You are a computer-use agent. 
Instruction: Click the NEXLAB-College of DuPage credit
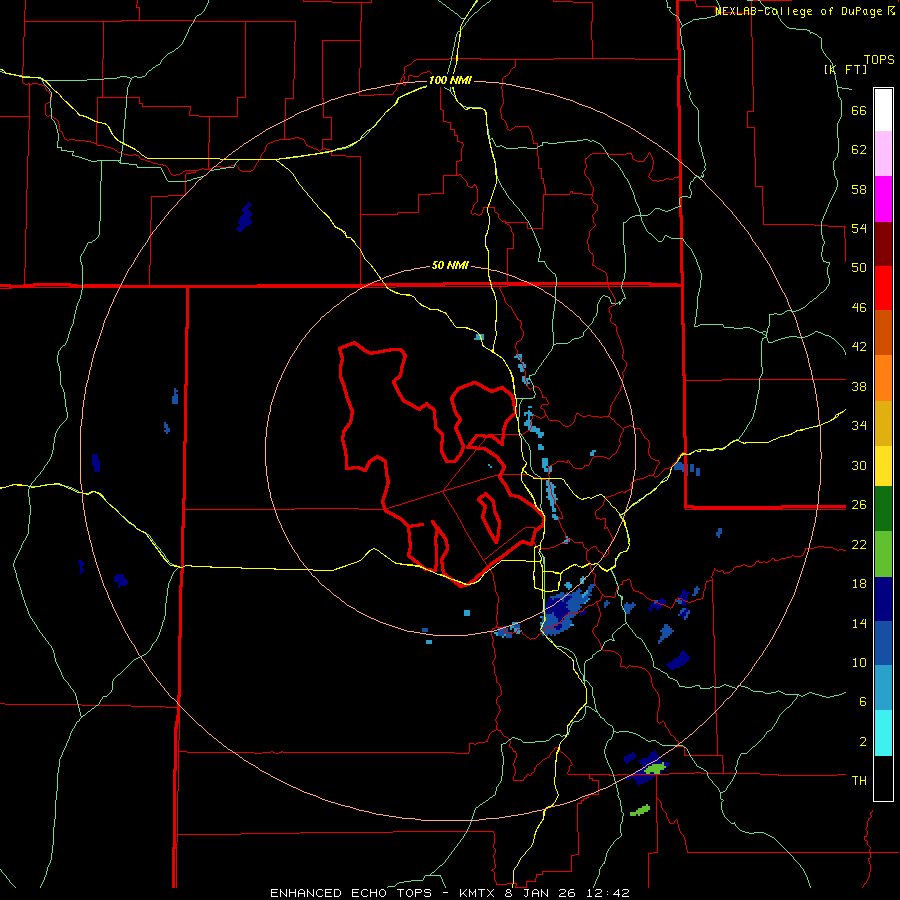805,11
